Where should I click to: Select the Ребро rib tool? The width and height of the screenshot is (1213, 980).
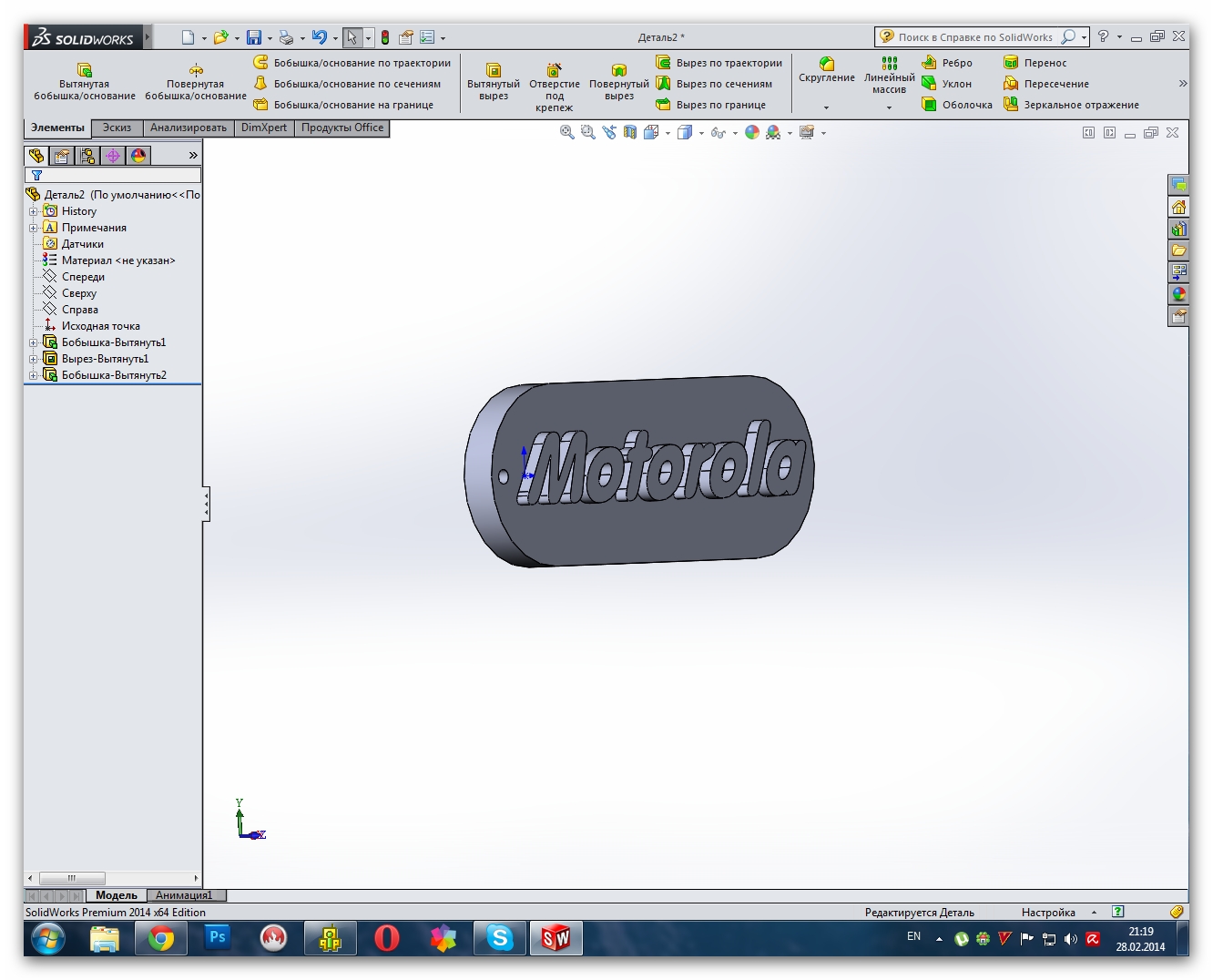click(947, 63)
